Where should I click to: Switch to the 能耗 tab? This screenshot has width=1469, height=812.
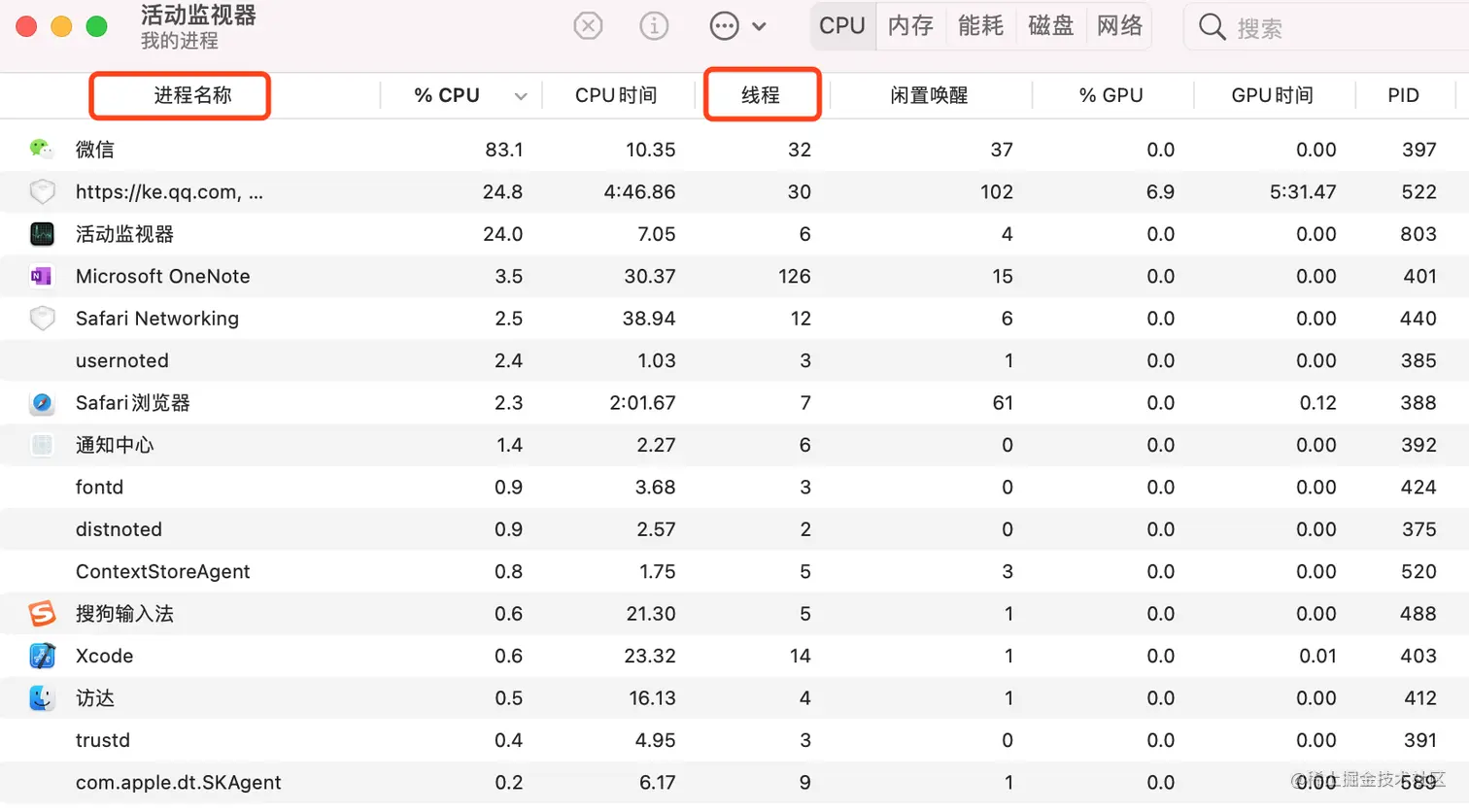980,25
